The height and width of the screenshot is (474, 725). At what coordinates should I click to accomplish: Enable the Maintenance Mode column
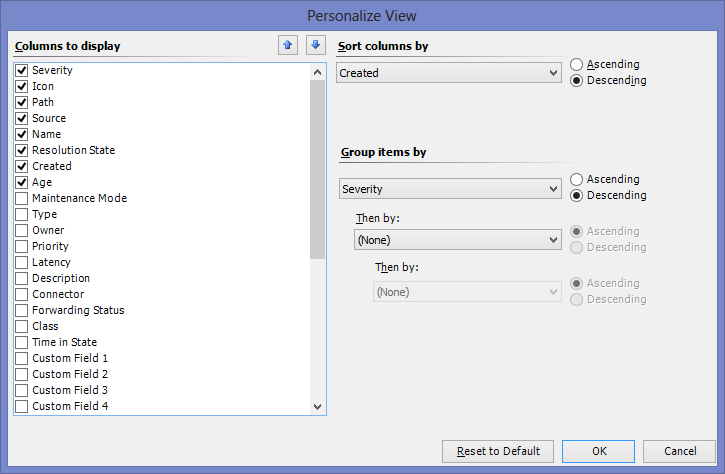coord(22,198)
